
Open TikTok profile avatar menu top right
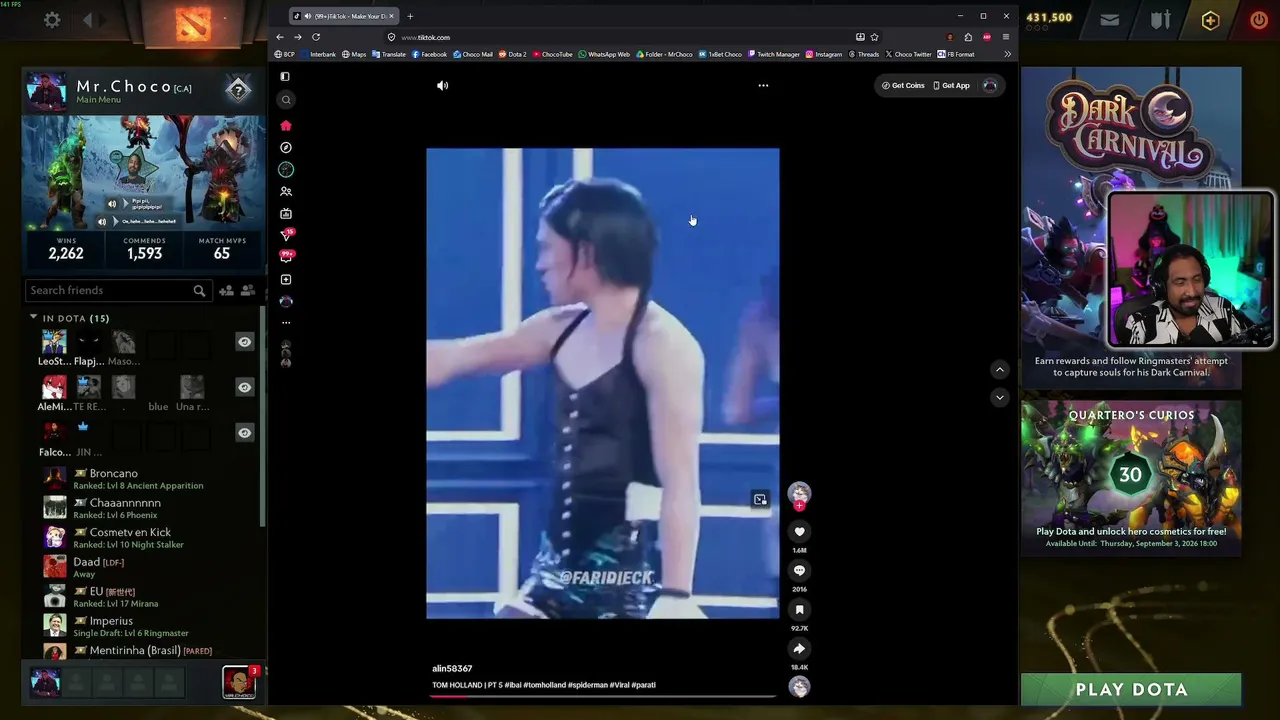pyautogui.click(x=990, y=86)
